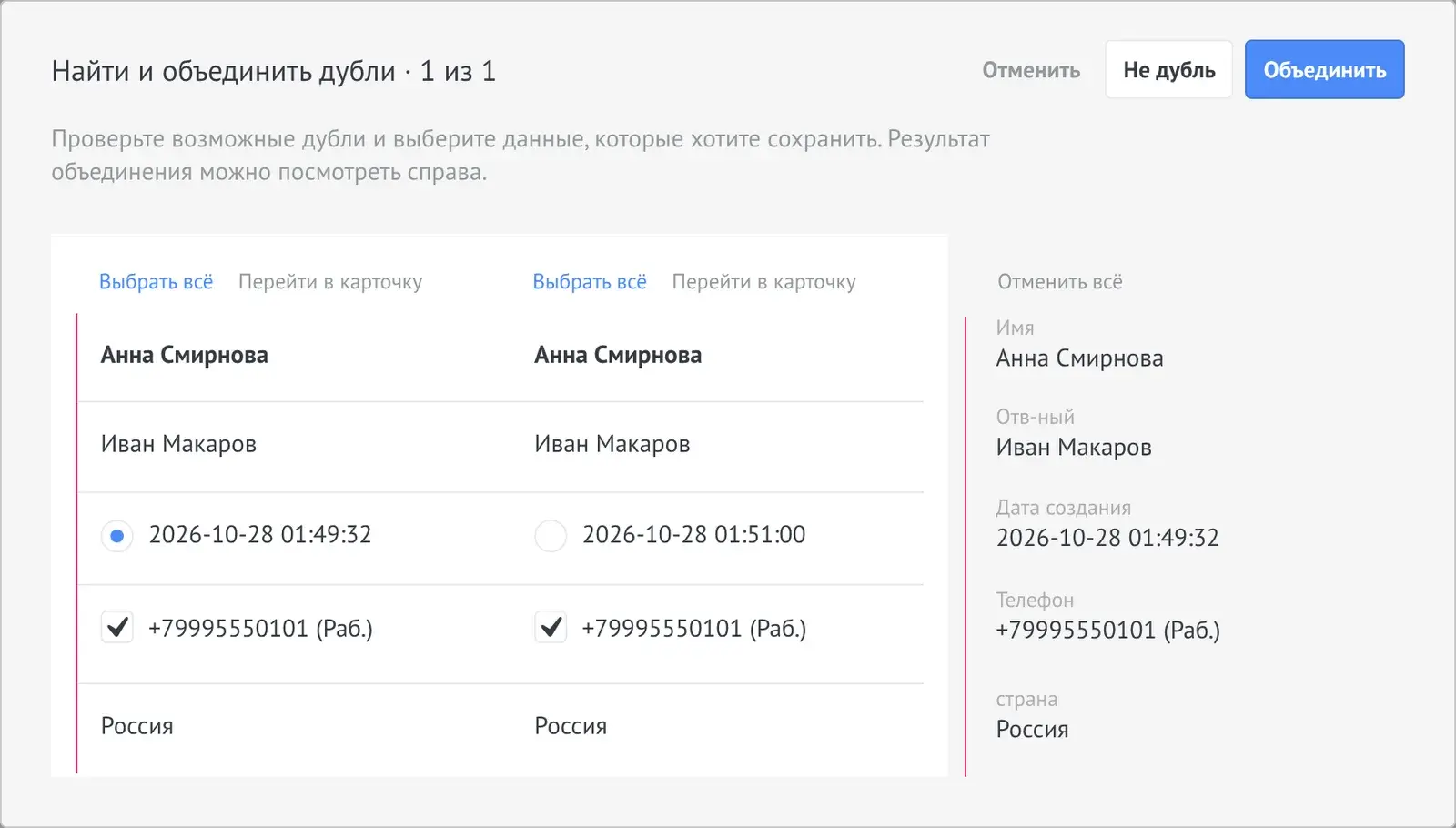Click the result value under Отв-ный
The image size is (1456, 828).
coord(1074,448)
